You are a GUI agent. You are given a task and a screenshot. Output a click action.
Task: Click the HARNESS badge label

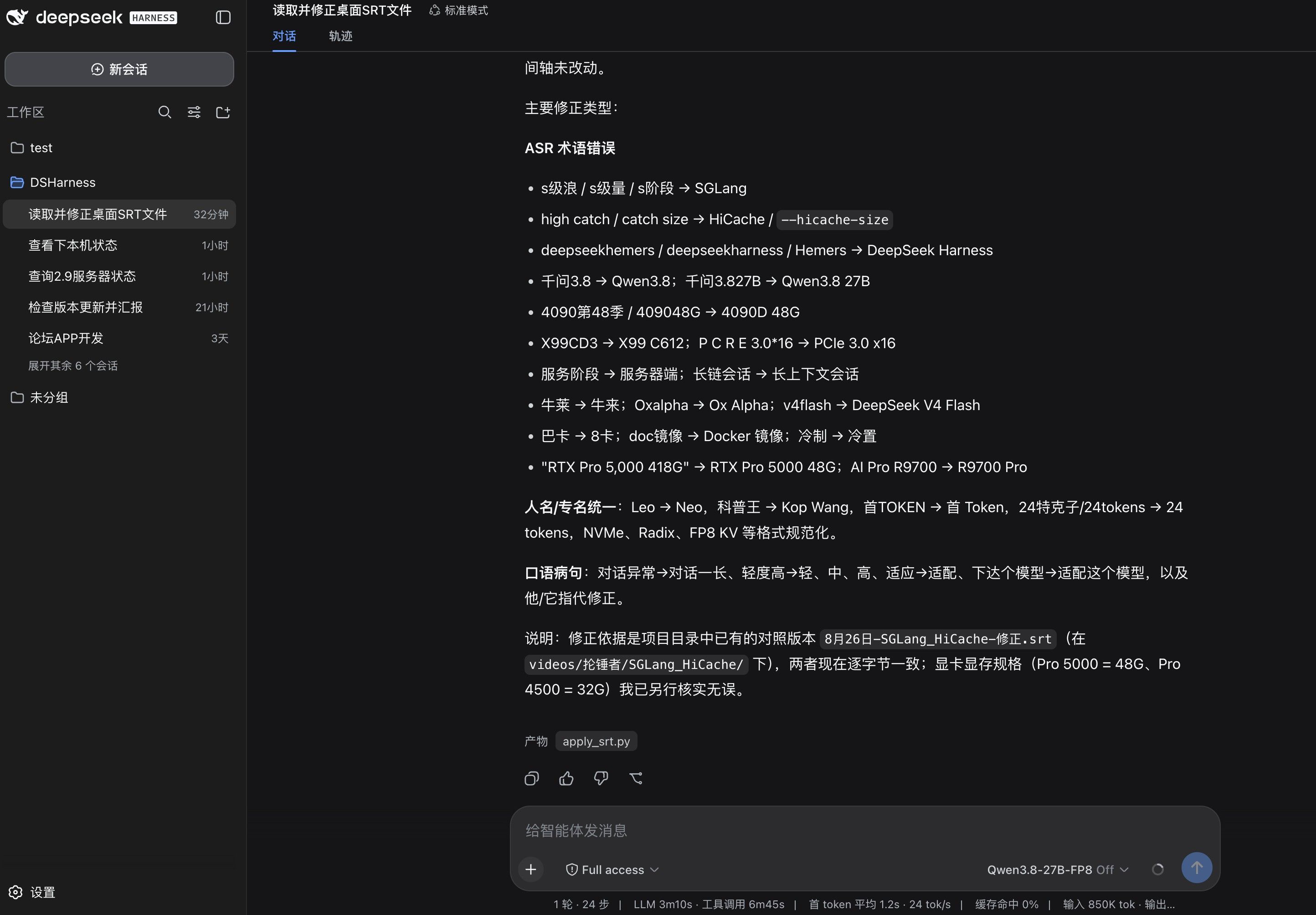coord(153,18)
